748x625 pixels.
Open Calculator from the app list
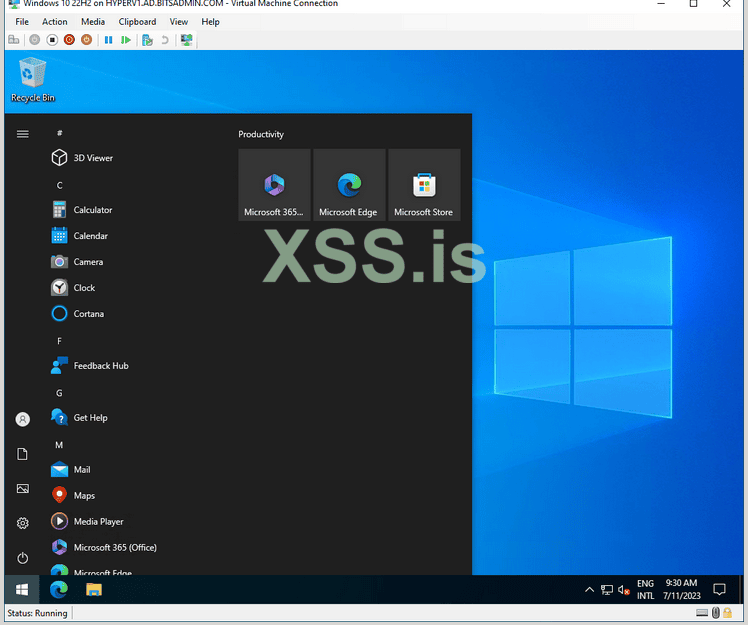pos(92,210)
